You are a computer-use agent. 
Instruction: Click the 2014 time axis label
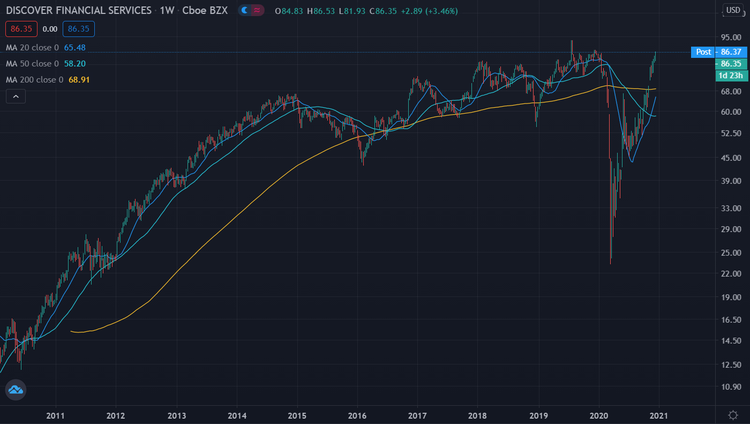point(237,415)
